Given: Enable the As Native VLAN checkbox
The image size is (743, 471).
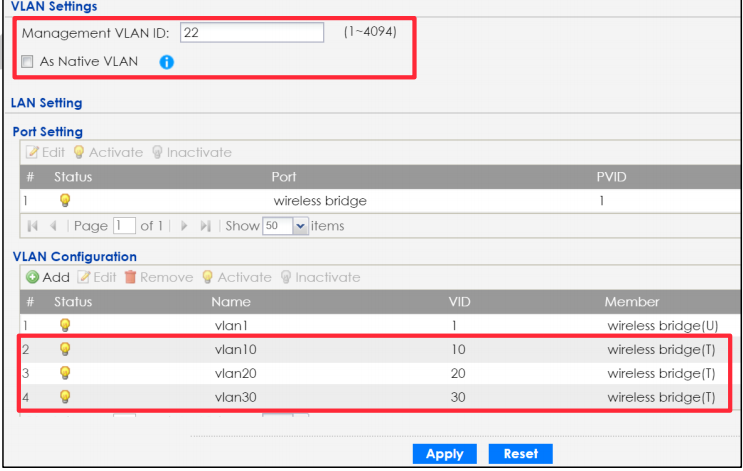Looking at the screenshot, I should [x=27, y=62].
